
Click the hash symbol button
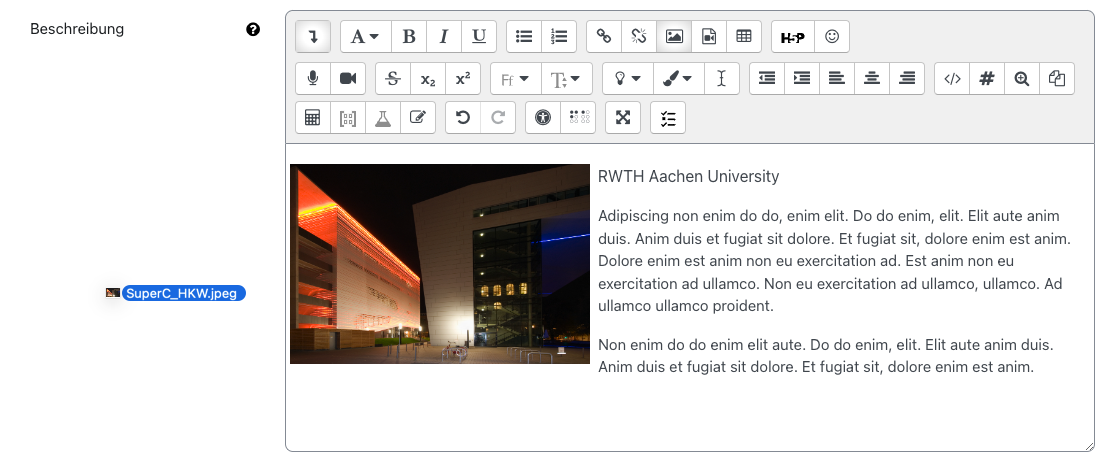tap(987, 78)
